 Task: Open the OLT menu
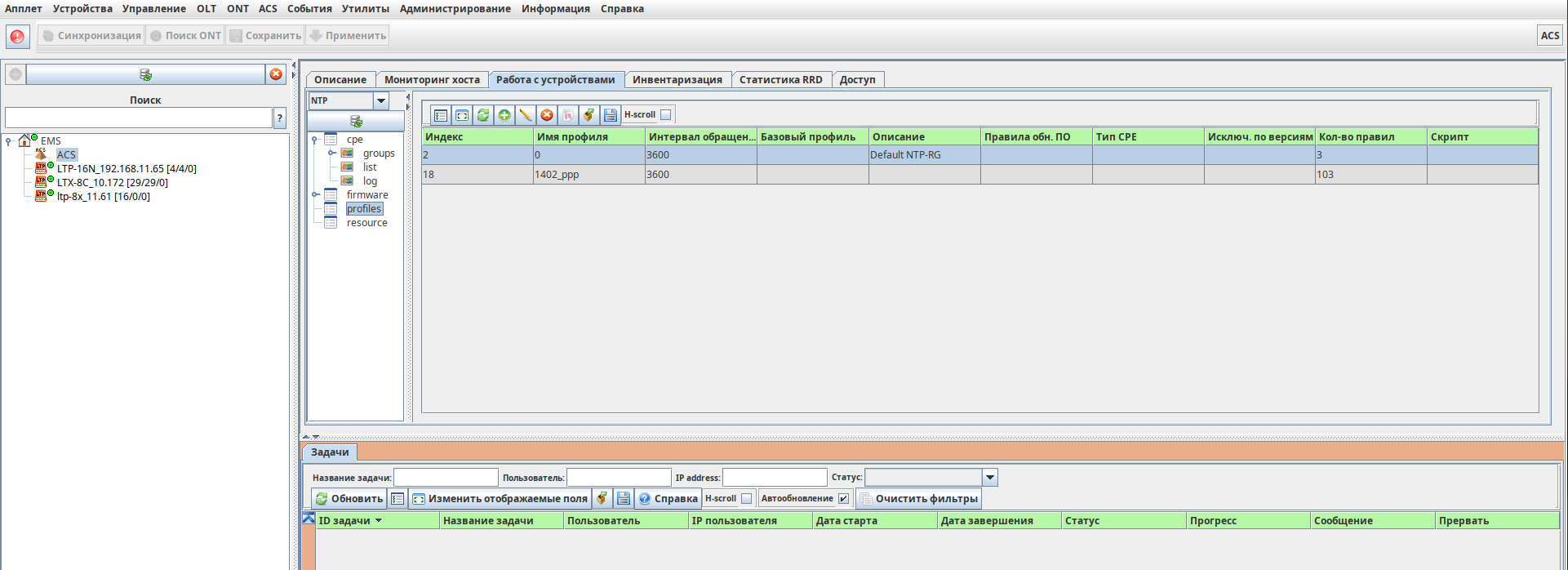[x=207, y=9]
